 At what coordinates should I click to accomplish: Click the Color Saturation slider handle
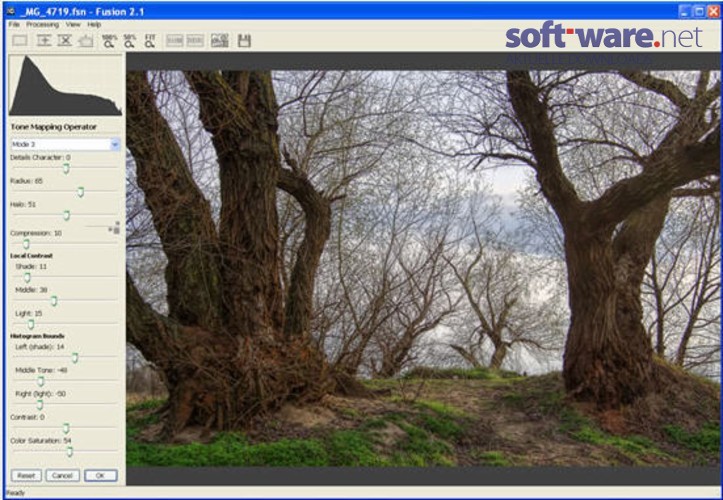(69, 452)
